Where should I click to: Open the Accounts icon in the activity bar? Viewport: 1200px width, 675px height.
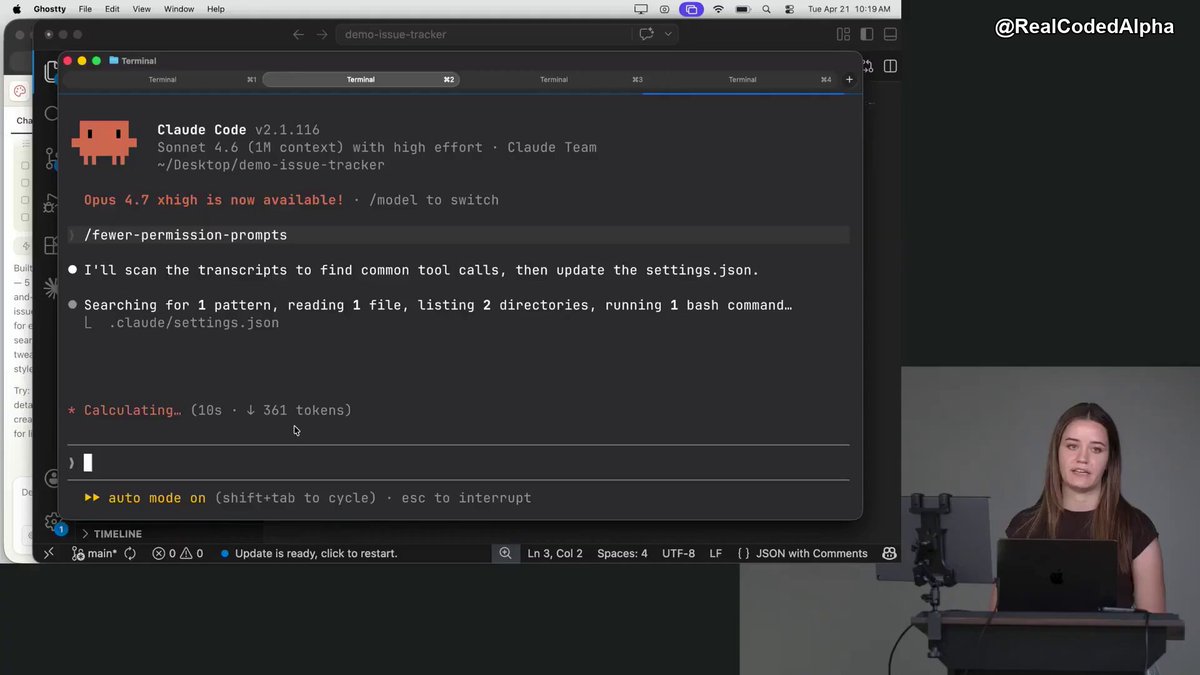52,479
